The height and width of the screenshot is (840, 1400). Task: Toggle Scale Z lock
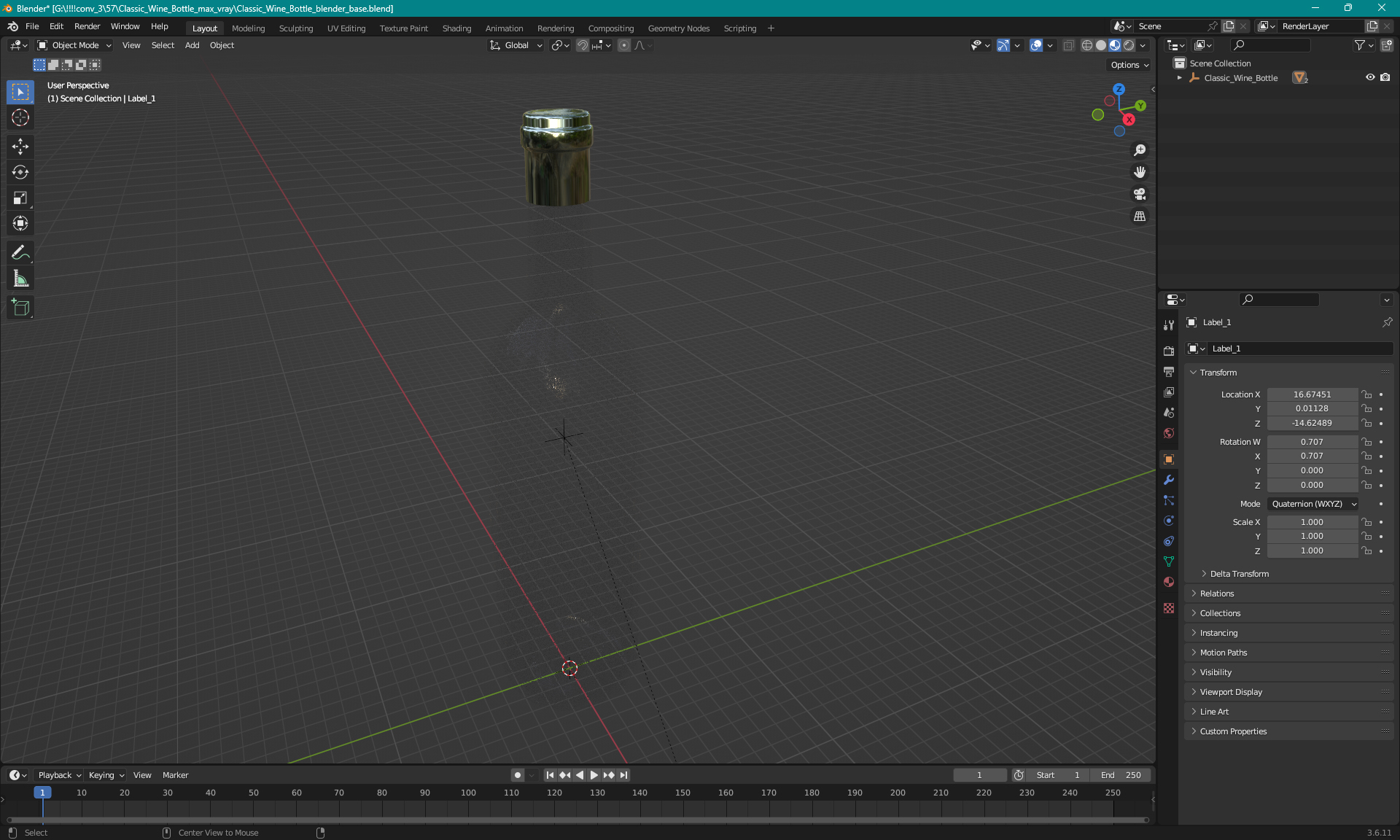1367,551
